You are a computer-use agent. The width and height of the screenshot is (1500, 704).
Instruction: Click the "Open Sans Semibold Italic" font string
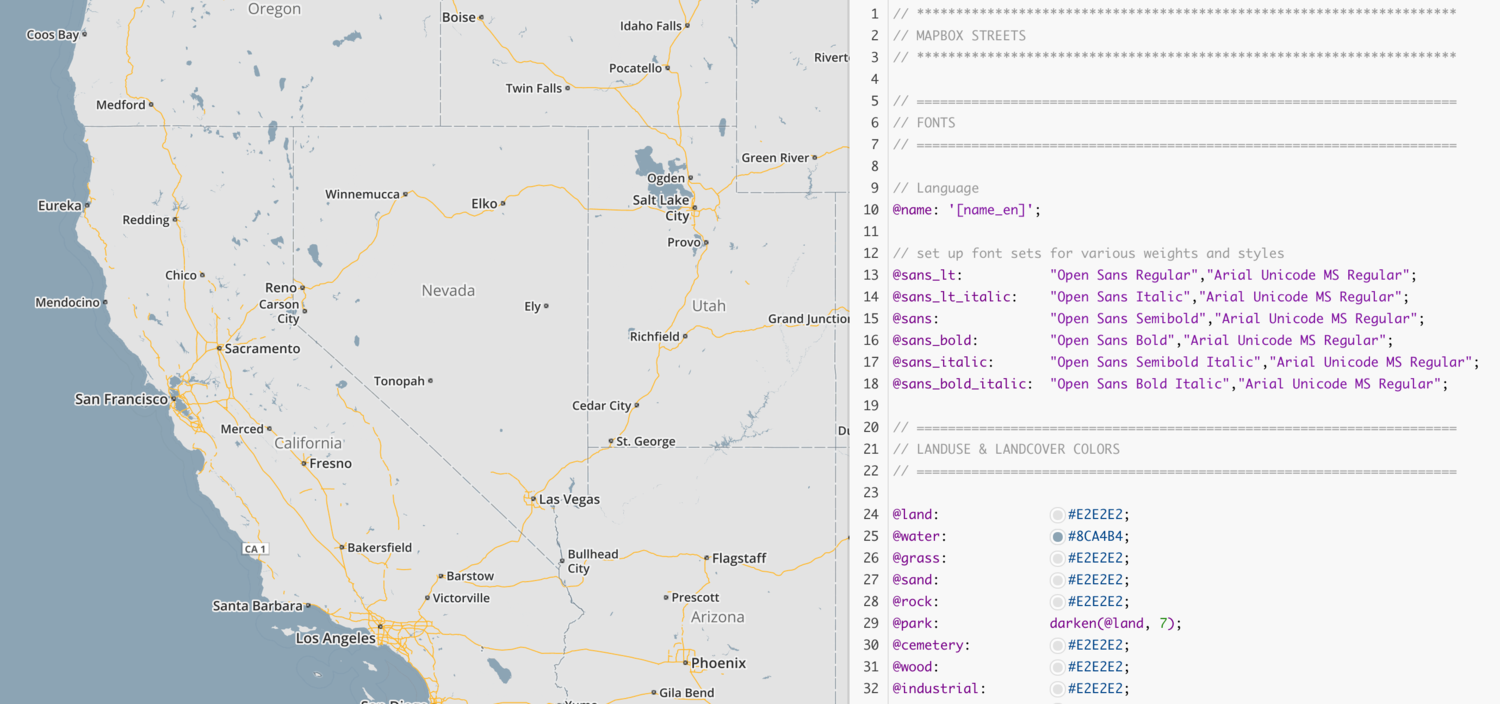click(1159, 362)
